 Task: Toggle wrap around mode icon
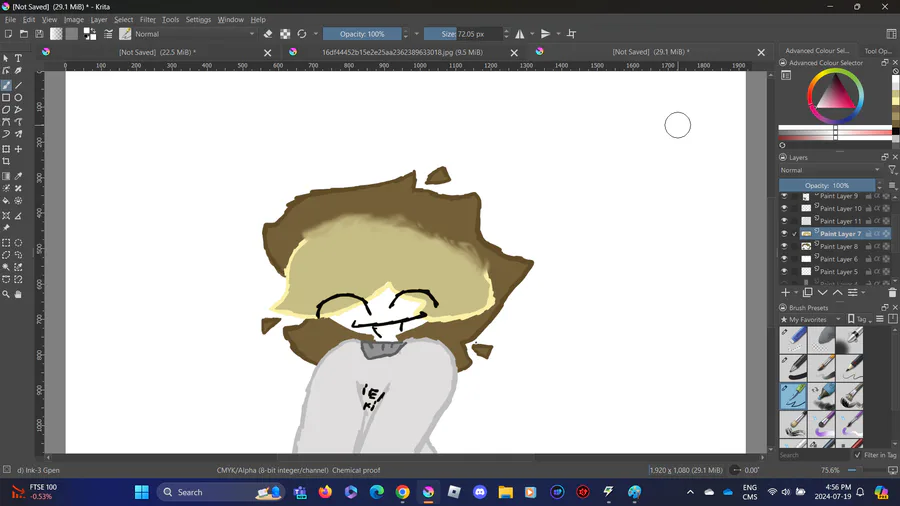pos(571,34)
